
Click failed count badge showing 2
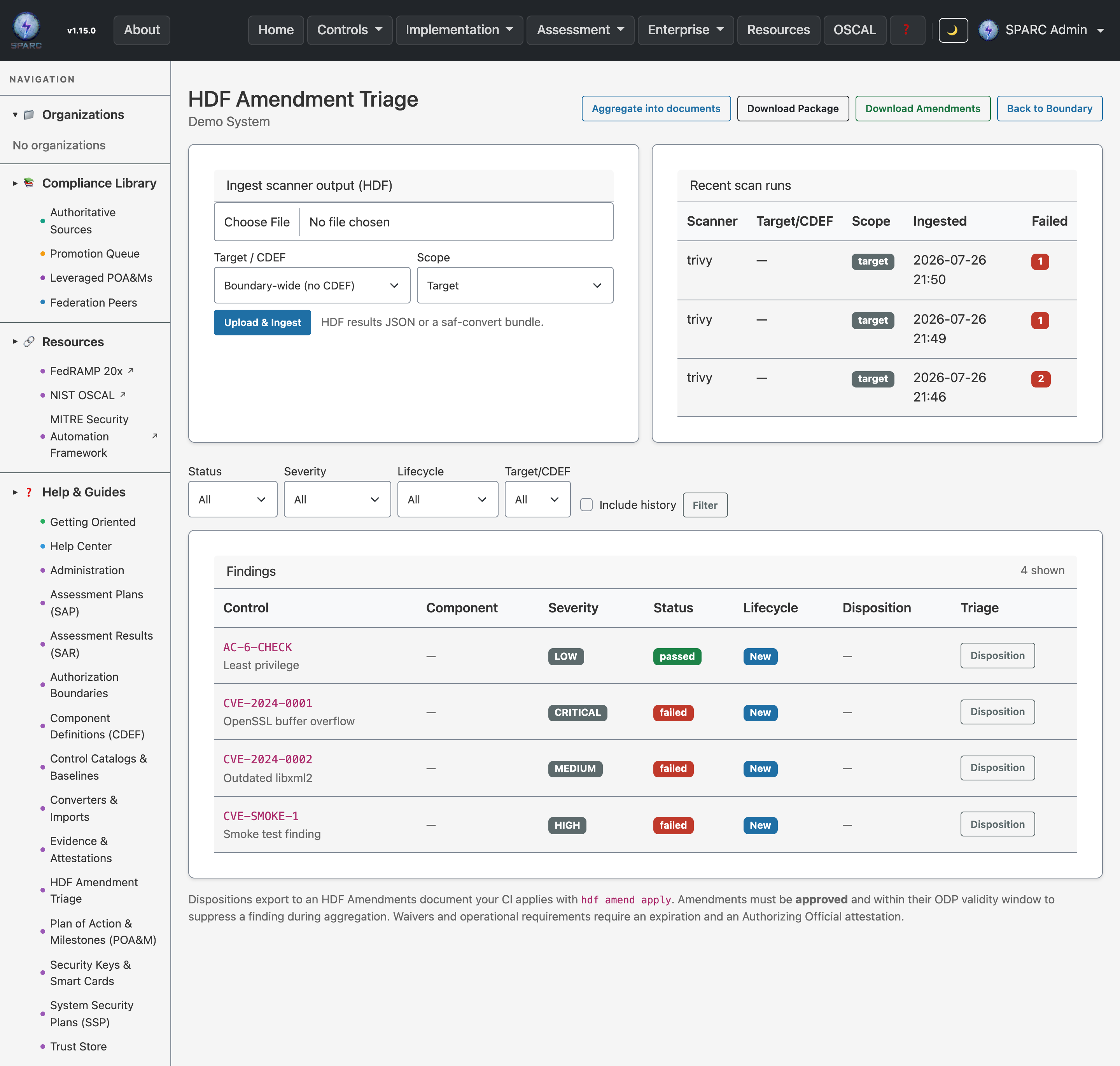1041,379
